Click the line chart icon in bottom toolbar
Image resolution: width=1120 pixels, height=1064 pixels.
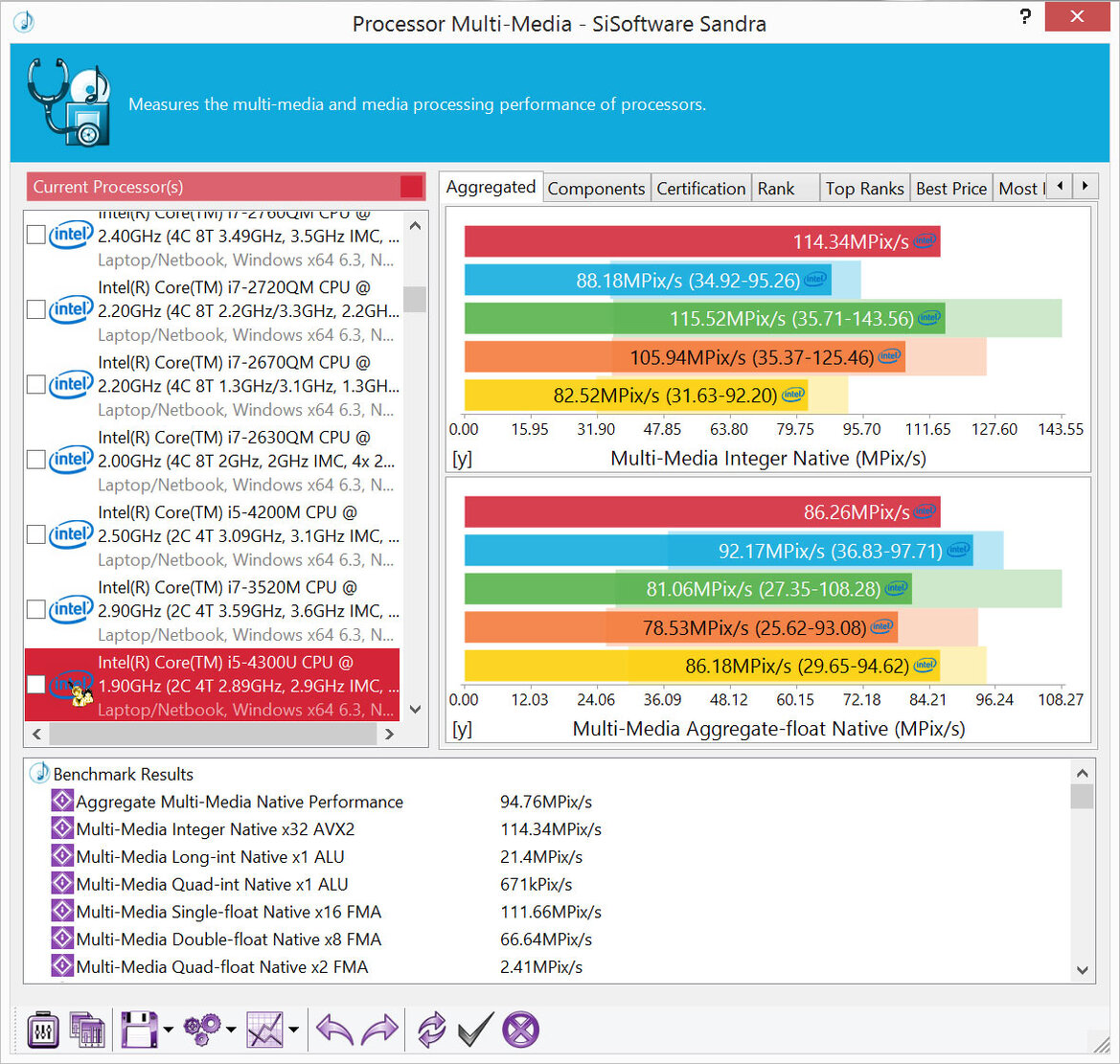265,1030
